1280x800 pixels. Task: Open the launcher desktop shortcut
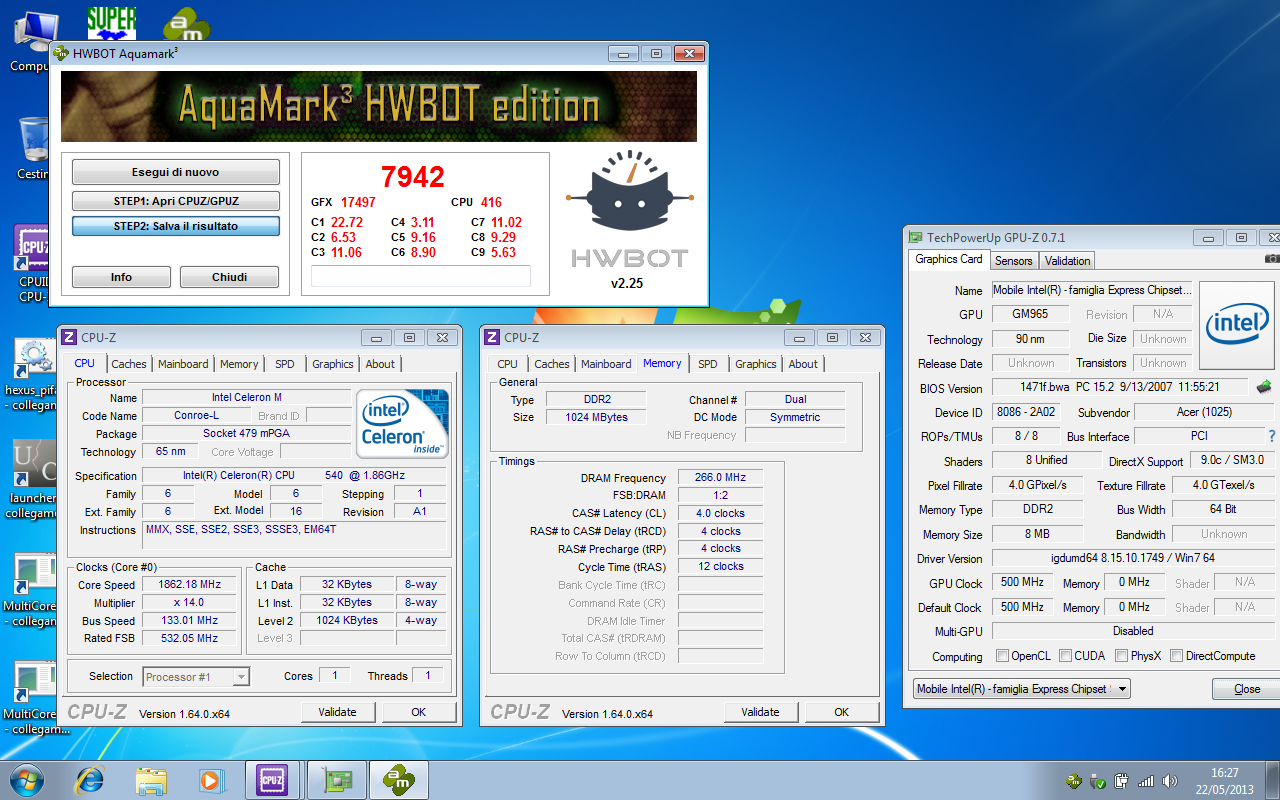33,476
